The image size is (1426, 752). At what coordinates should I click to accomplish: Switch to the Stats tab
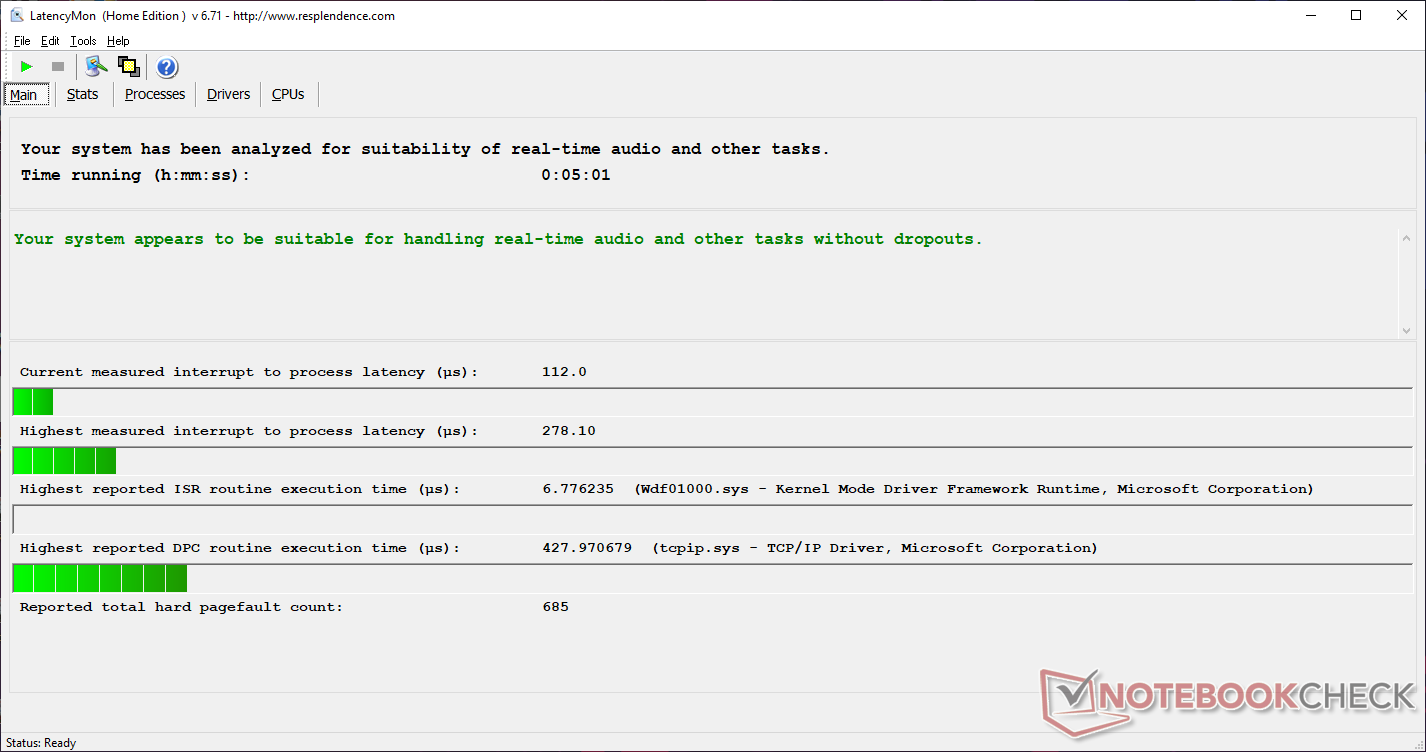click(83, 94)
